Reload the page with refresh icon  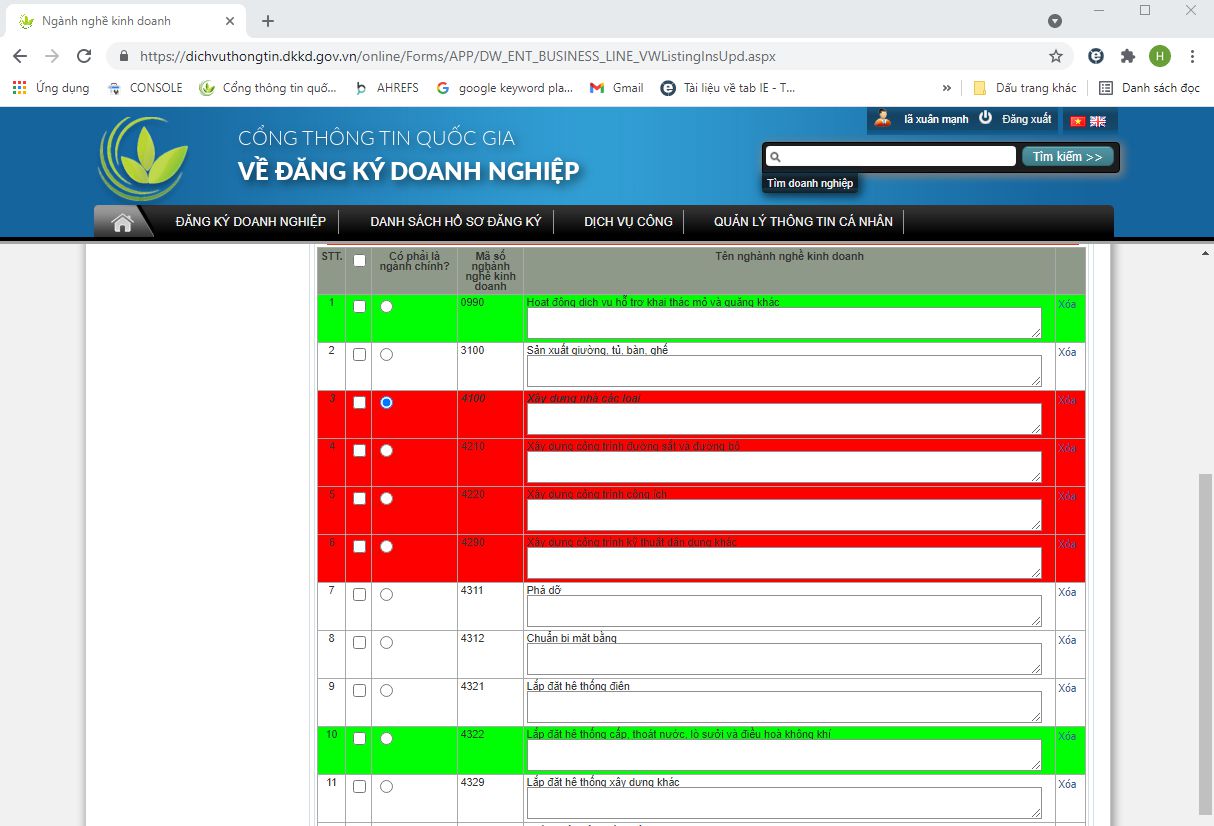coord(84,56)
